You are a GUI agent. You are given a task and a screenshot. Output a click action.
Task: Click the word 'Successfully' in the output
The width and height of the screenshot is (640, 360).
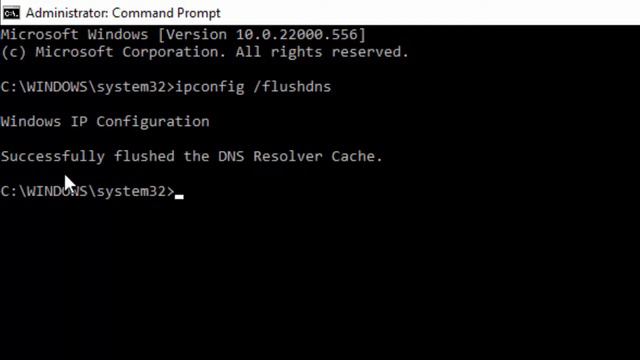coord(53,156)
